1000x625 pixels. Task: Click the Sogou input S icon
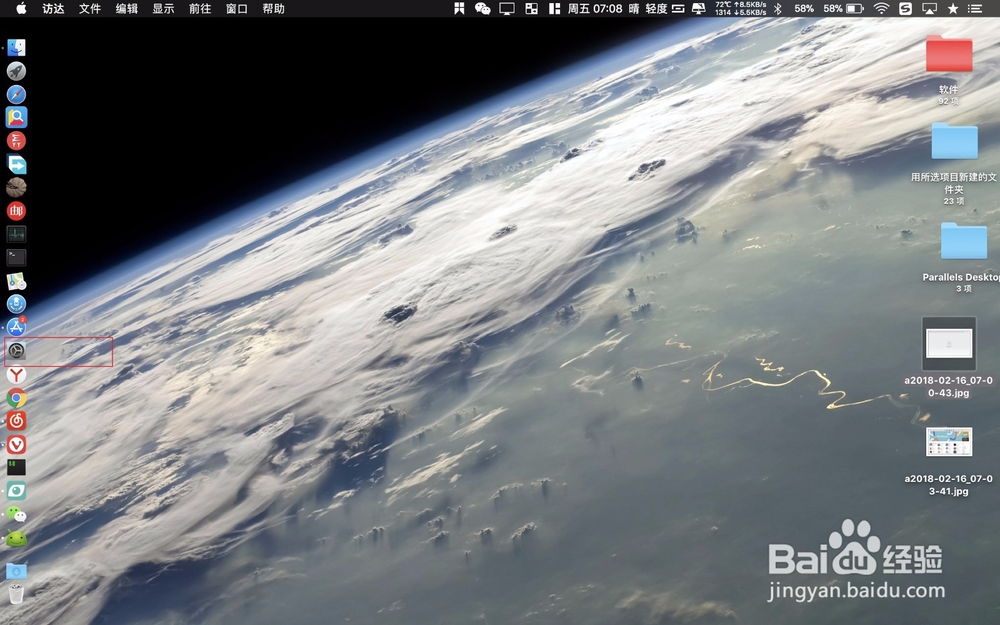click(905, 8)
